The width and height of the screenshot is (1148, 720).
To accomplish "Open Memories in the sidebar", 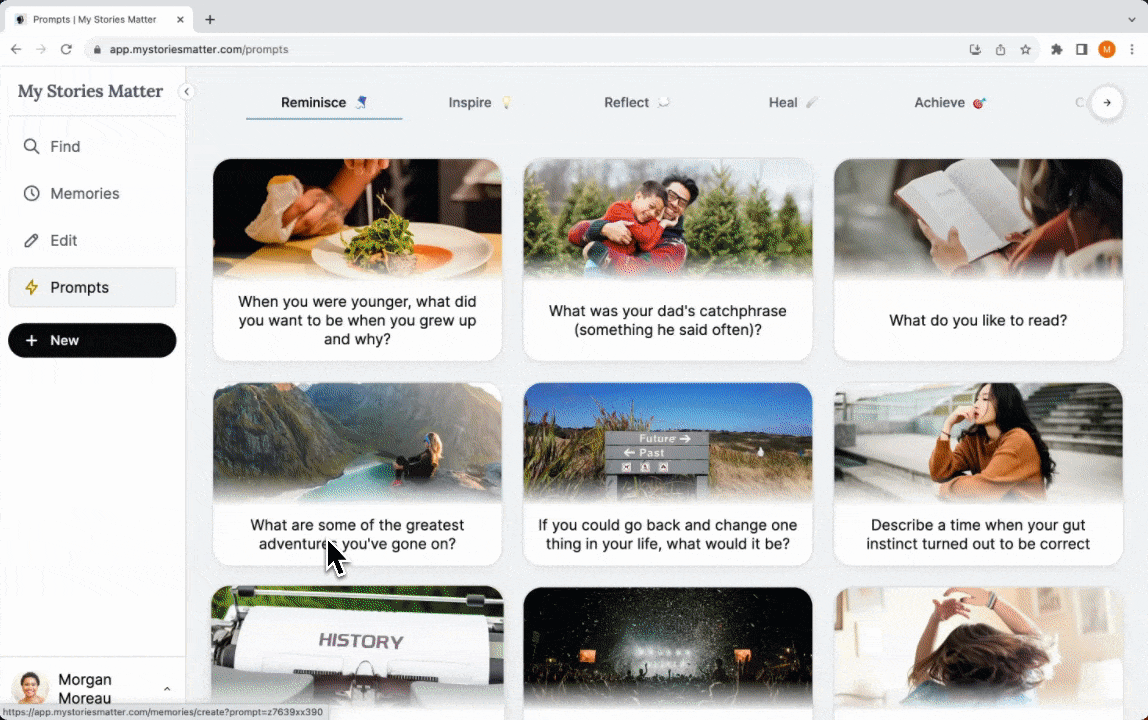I will click(x=92, y=193).
